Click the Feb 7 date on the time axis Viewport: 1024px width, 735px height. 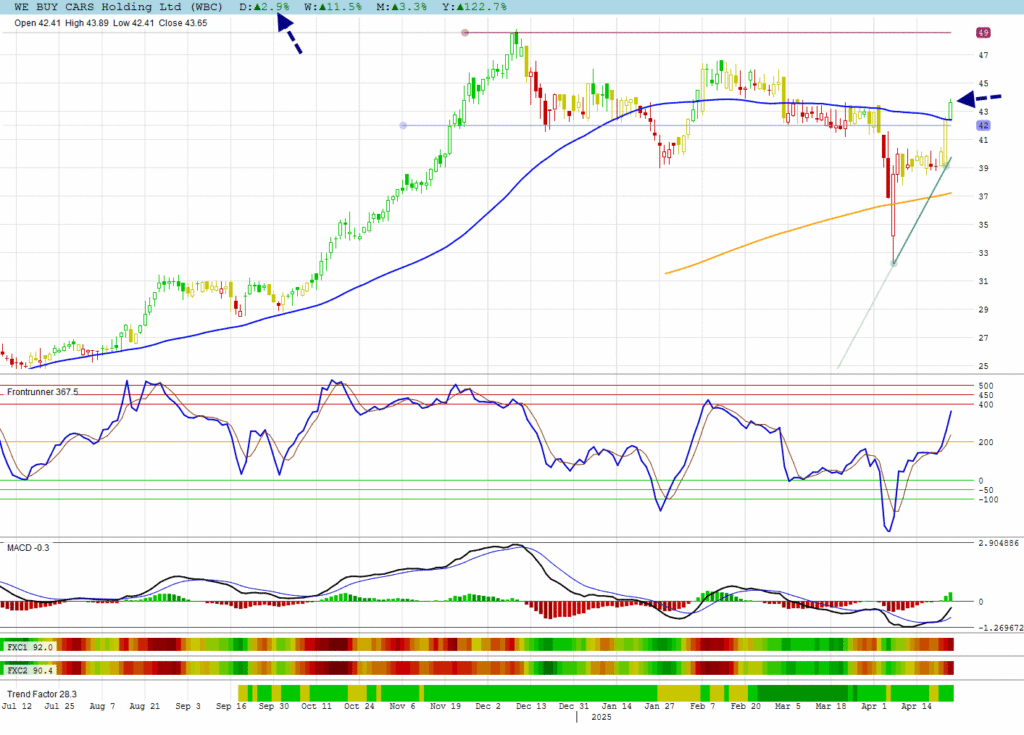coord(703,706)
